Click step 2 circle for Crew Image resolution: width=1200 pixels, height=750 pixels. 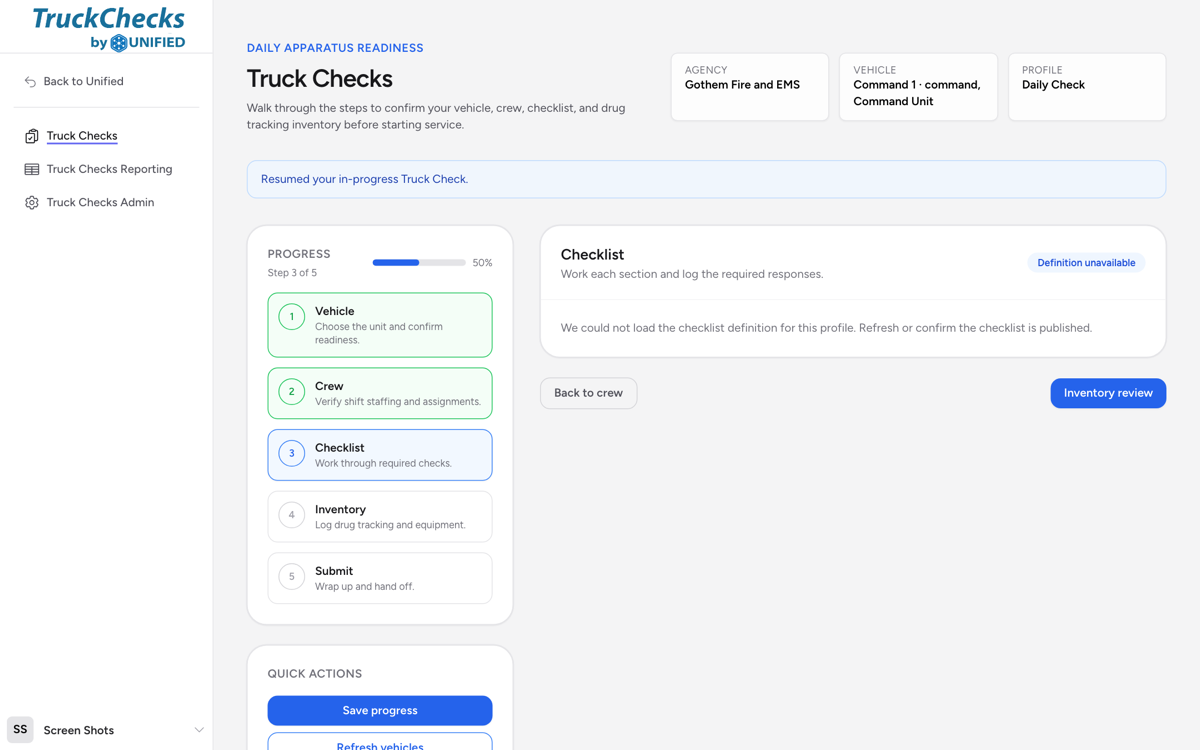tap(292, 392)
